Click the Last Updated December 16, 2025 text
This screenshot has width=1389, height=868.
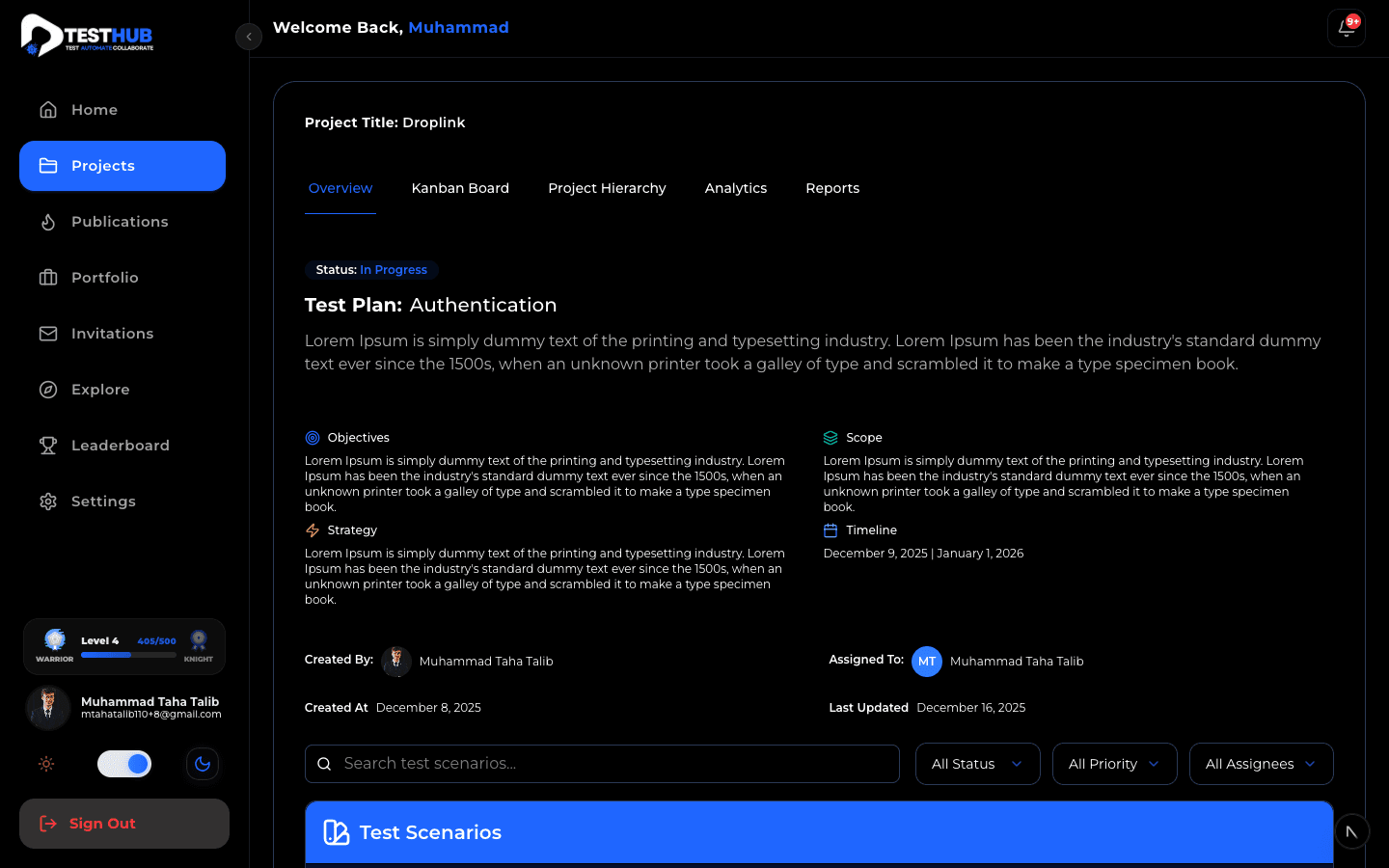pos(927,708)
